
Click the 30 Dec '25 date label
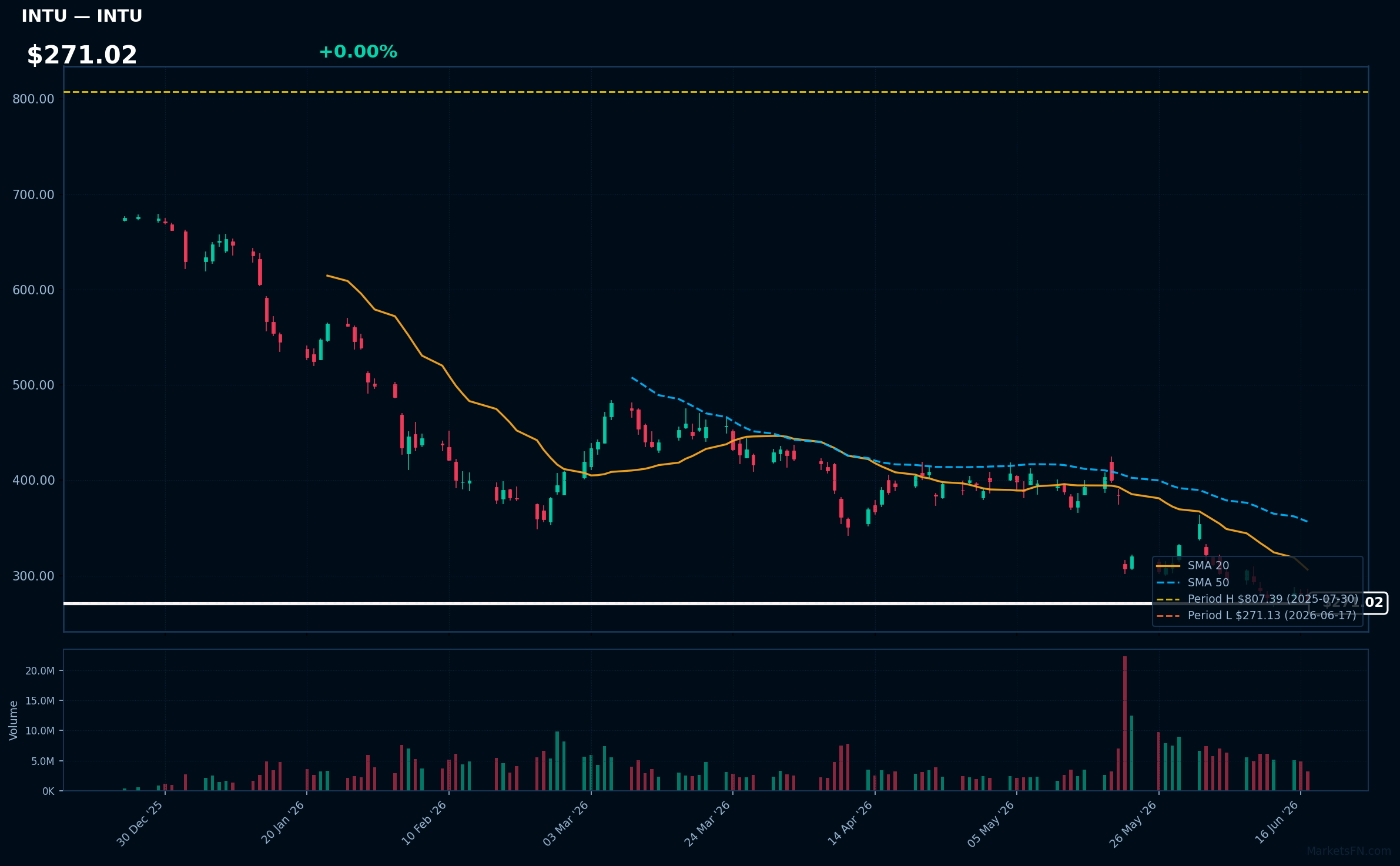click(x=139, y=824)
